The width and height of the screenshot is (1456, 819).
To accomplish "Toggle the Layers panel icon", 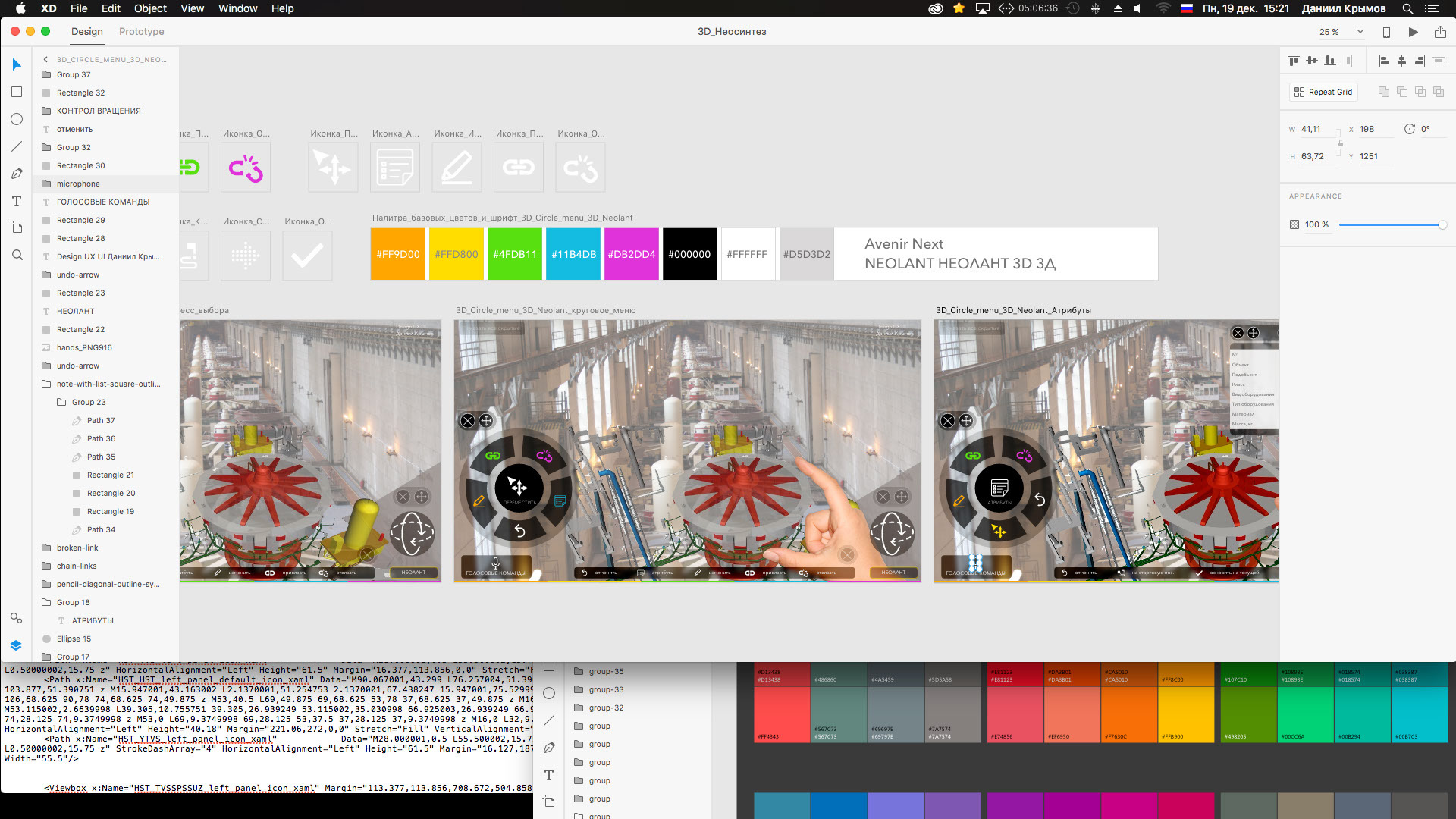I will pos(16,645).
